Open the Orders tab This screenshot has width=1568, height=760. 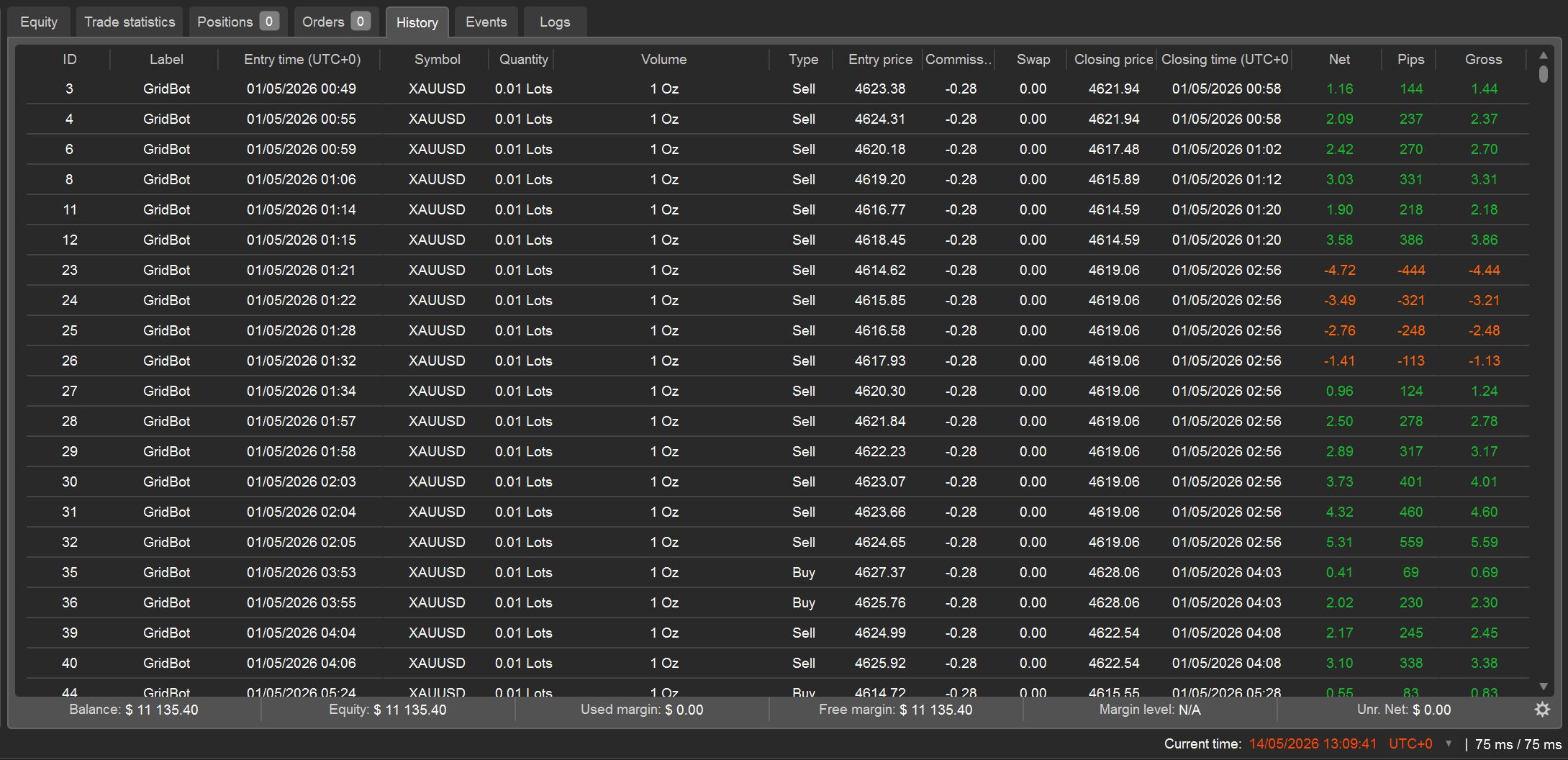[336, 22]
